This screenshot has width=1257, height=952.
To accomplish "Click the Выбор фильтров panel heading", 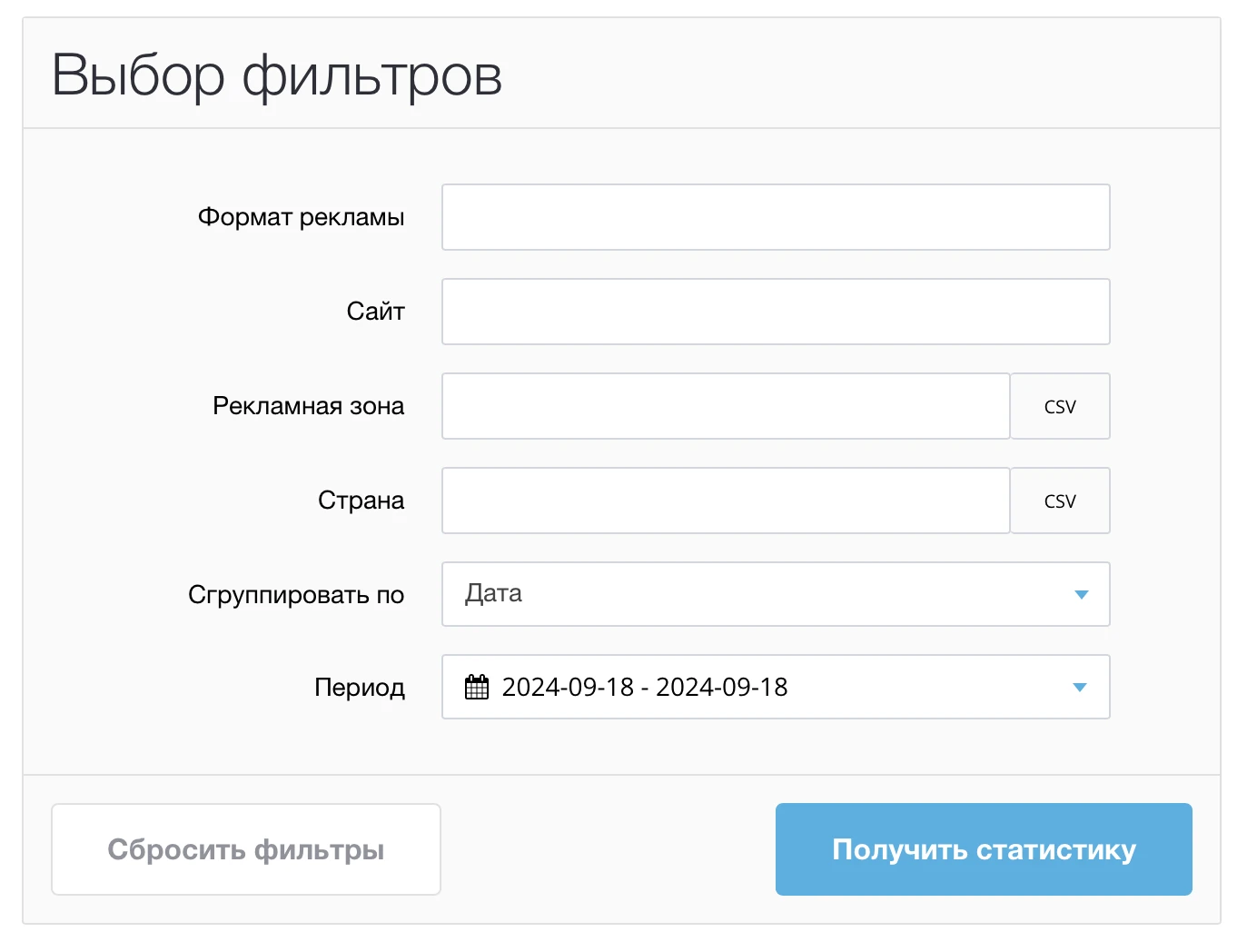I will tap(277, 75).
